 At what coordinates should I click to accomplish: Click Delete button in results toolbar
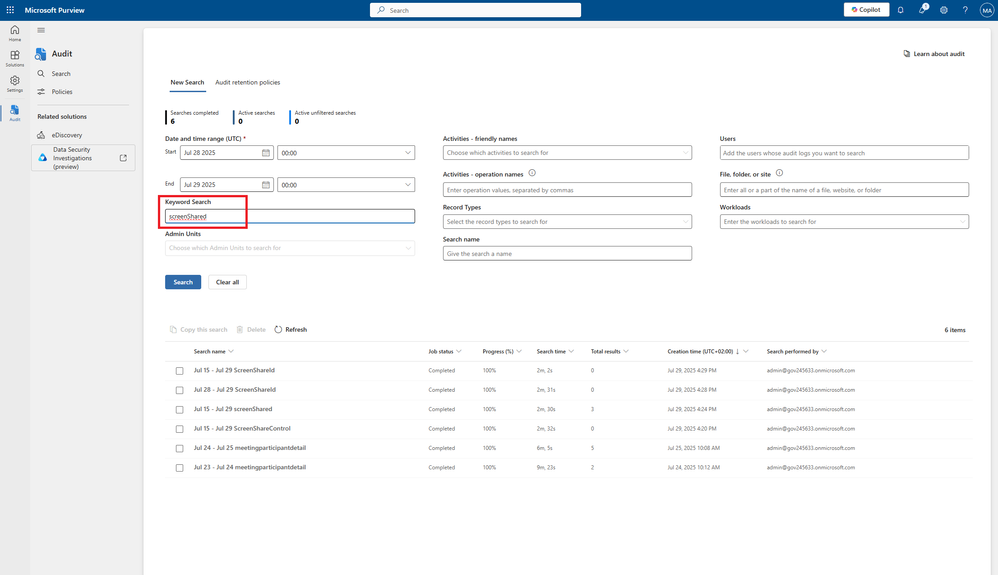point(251,330)
